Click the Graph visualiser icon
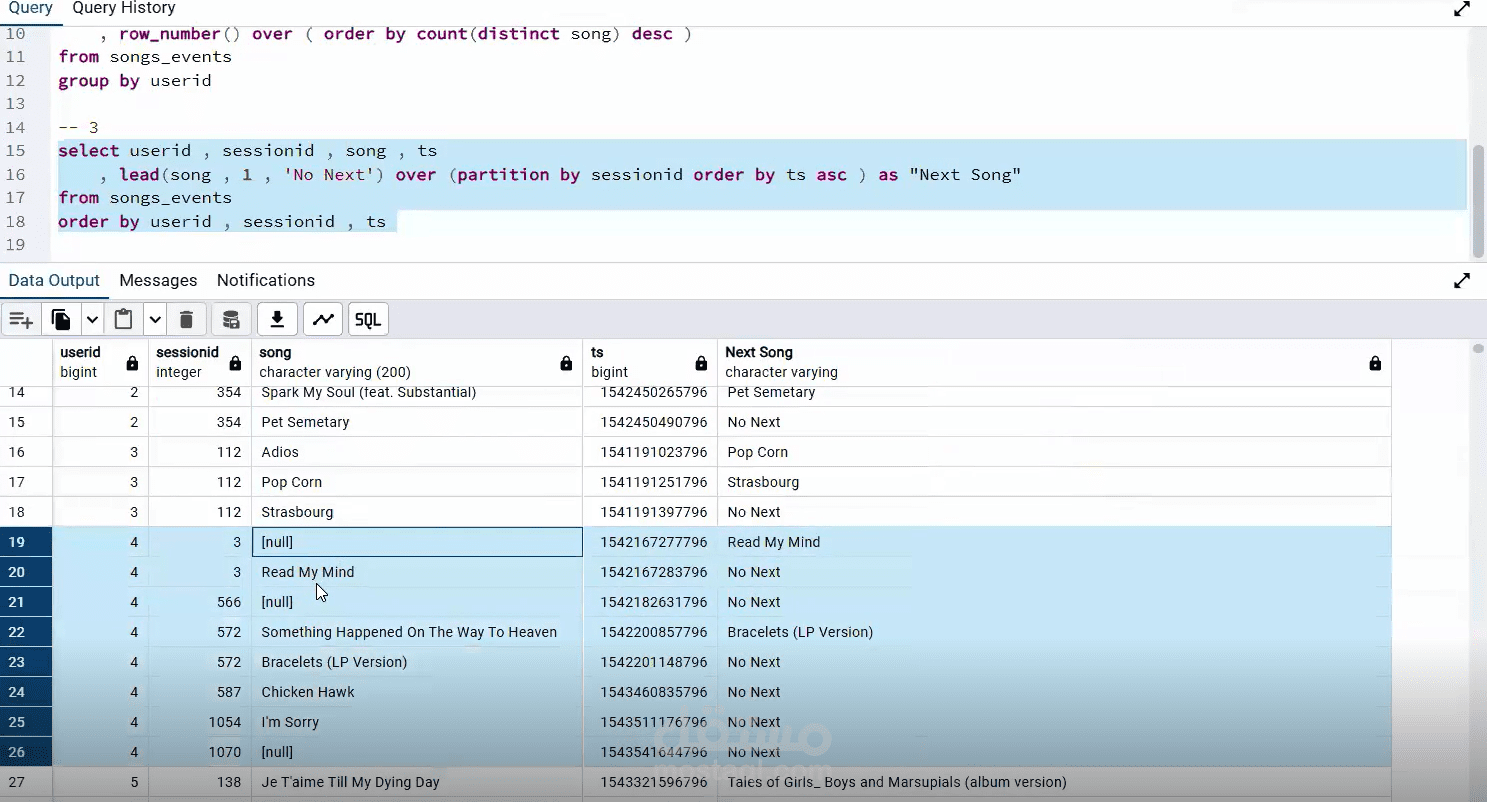This screenshot has height=802, width=1487. 323,320
